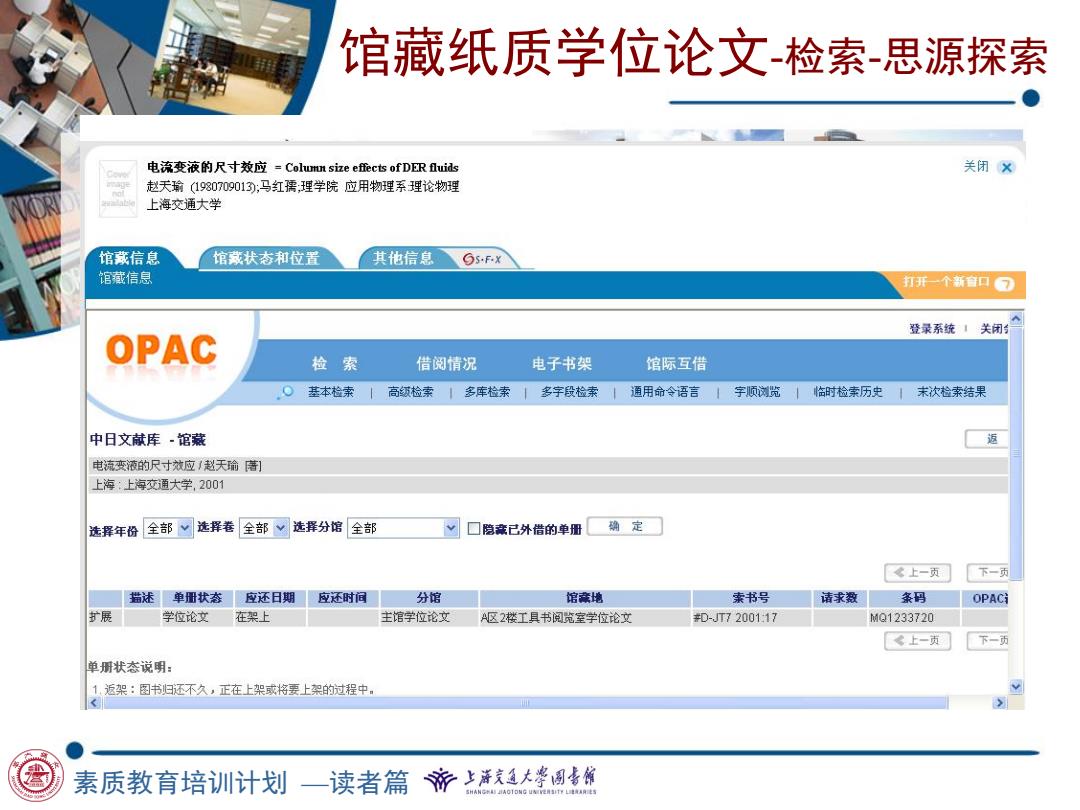Click the 返回 button beside 中日文献库
1080x810 pixels.
click(x=987, y=439)
